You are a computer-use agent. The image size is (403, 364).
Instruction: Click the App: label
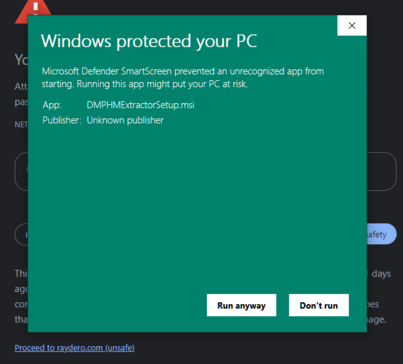coord(52,105)
